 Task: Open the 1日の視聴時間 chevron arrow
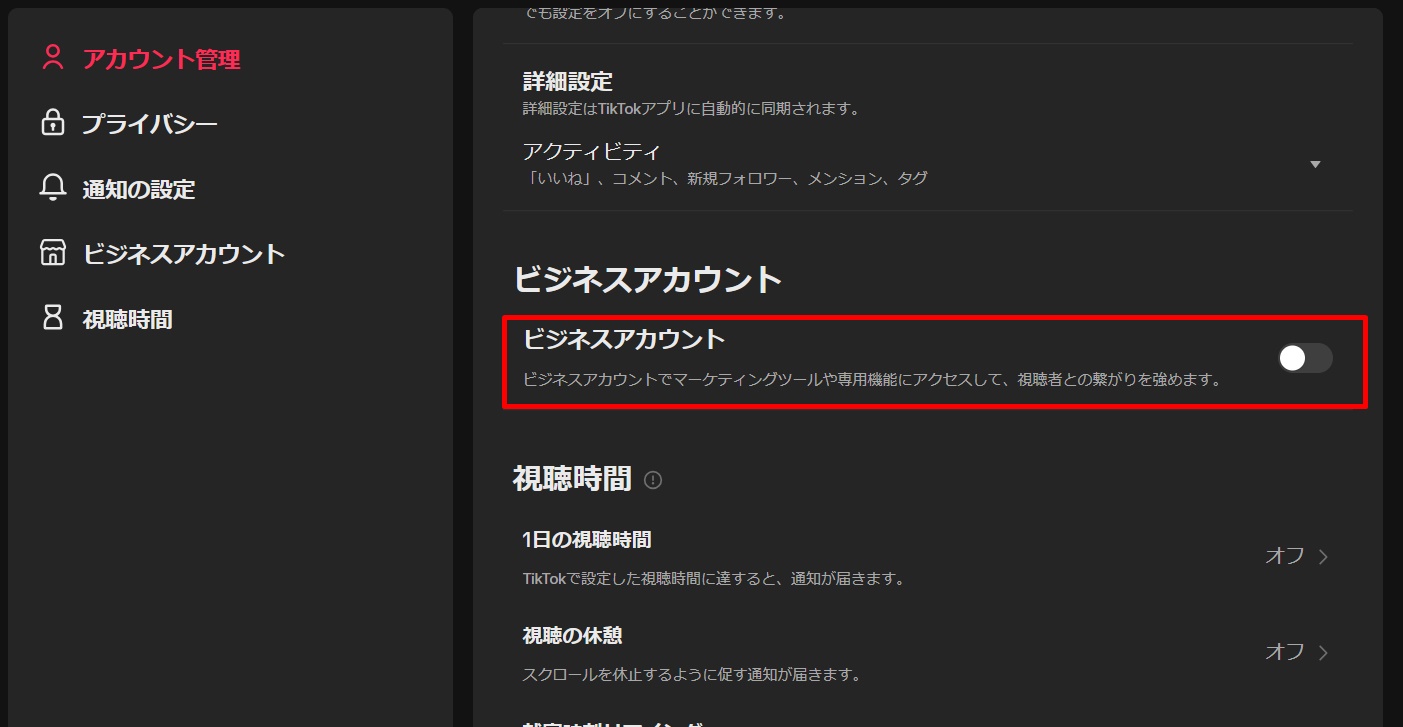click(1323, 557)
